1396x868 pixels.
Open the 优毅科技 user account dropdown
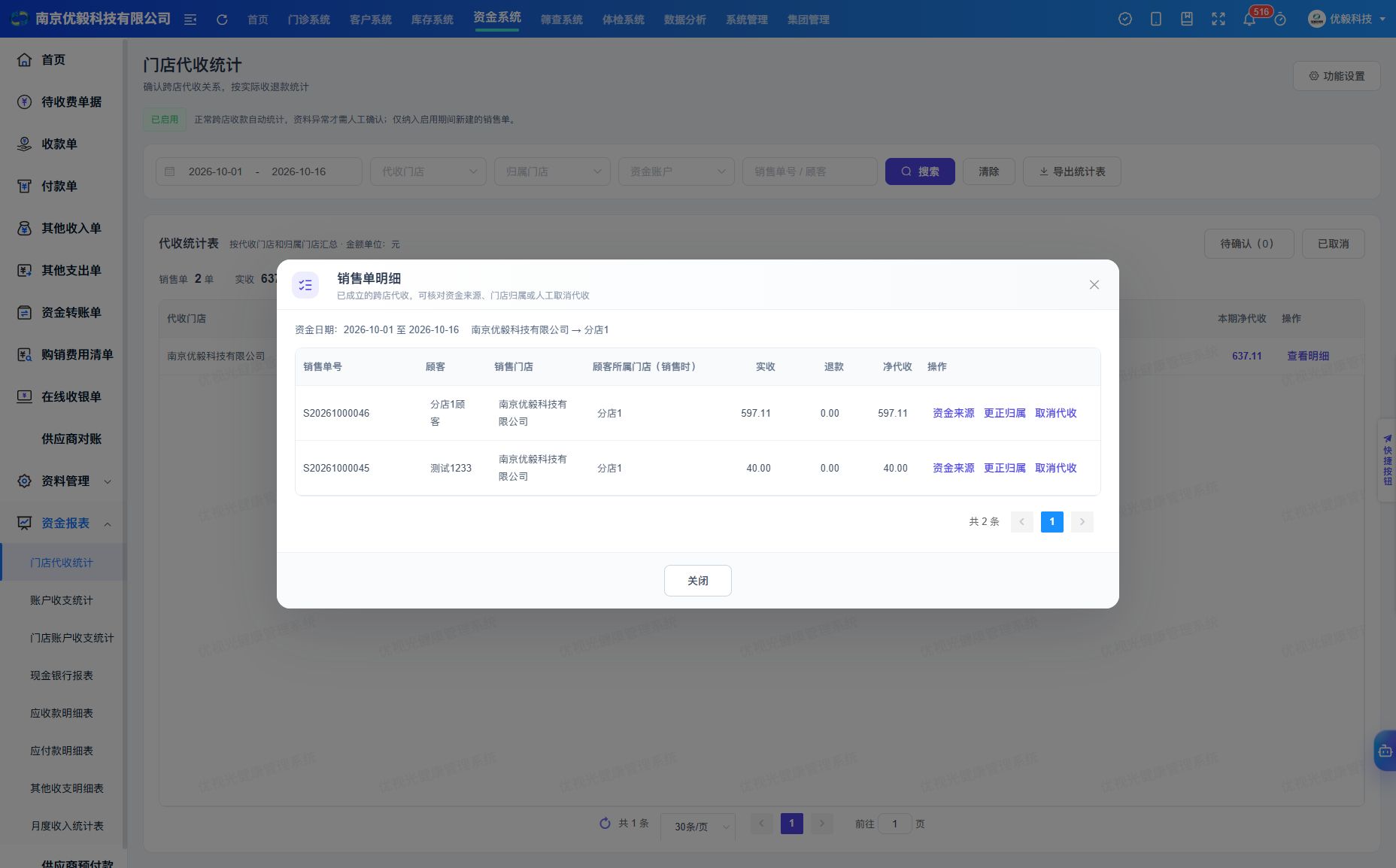click(x=1348, y=19)
